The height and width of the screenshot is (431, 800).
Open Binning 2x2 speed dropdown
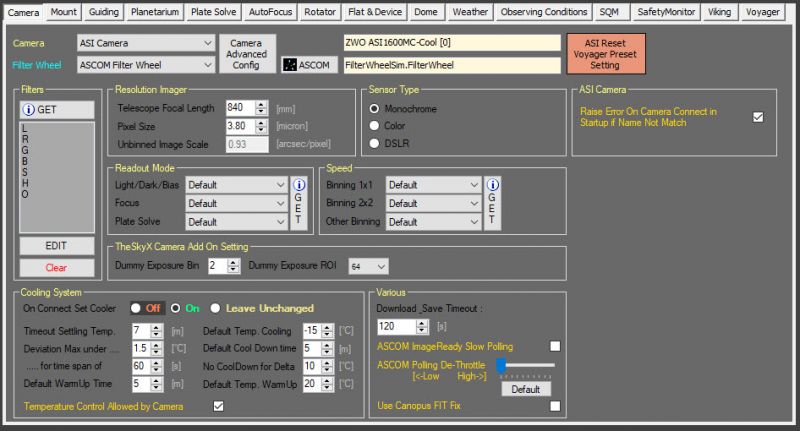point(434,204)
